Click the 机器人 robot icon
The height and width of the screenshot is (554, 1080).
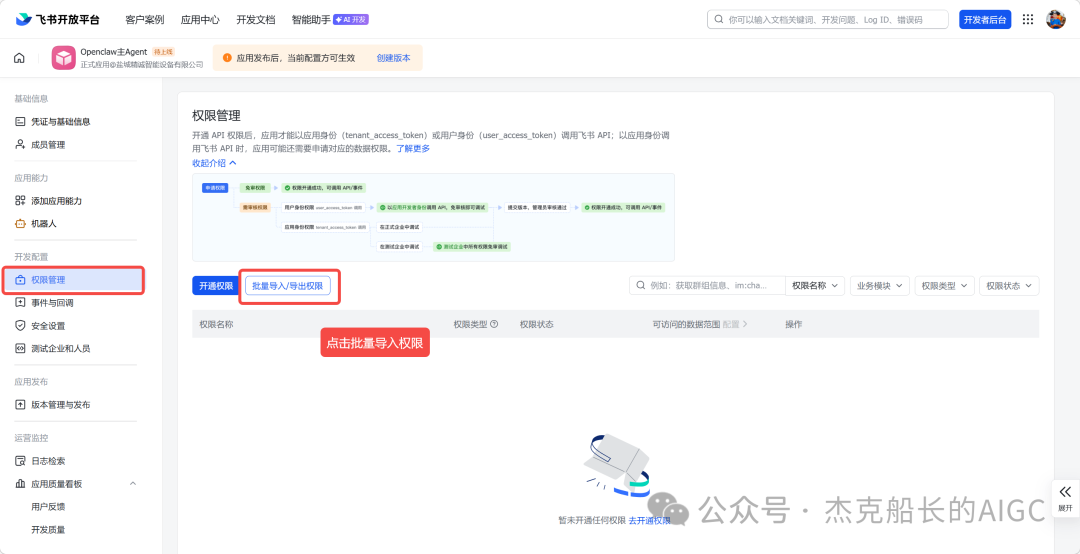click(20, 224)
